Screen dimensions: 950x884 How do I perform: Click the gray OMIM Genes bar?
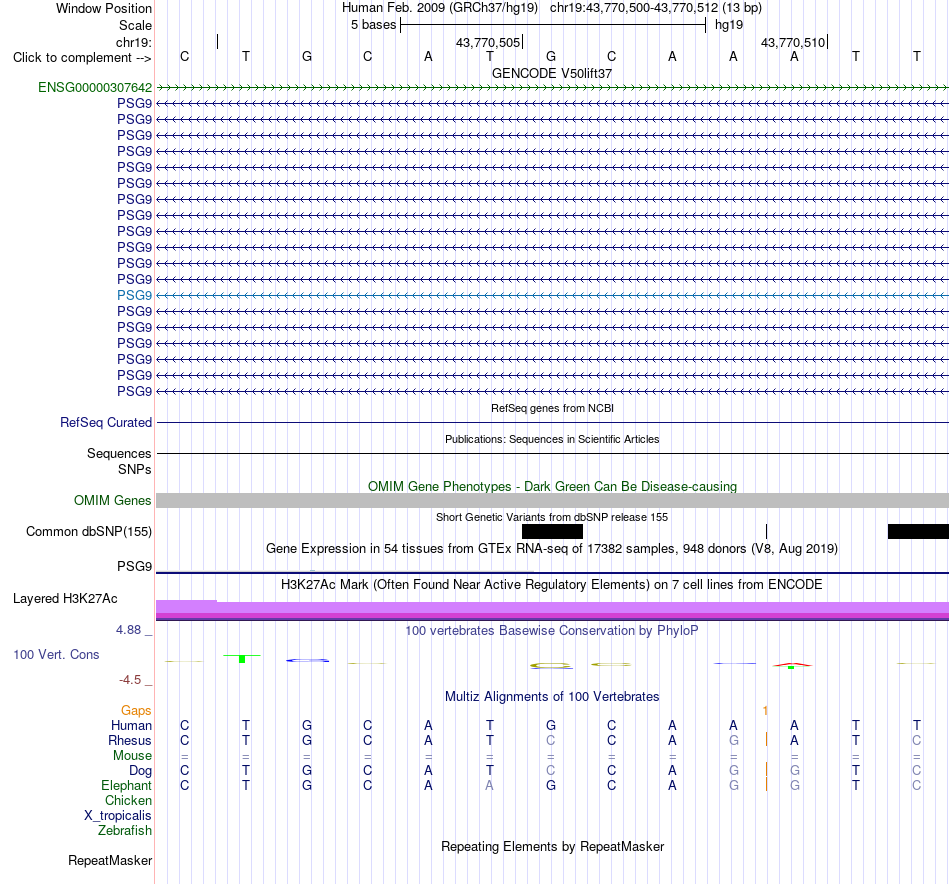pyautogui.click(x=552, y=500)
